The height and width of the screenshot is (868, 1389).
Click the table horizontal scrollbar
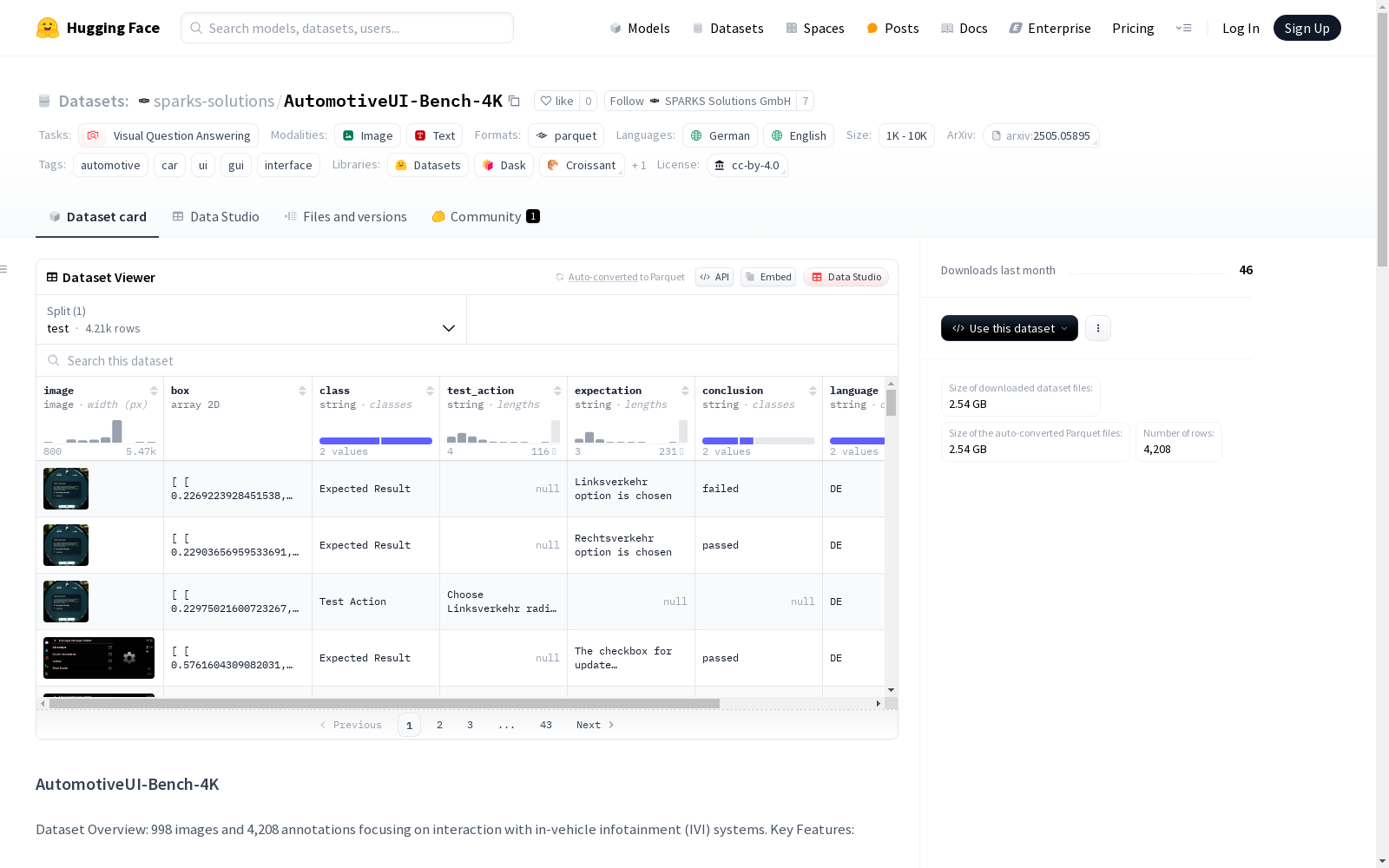coord(385,703)
